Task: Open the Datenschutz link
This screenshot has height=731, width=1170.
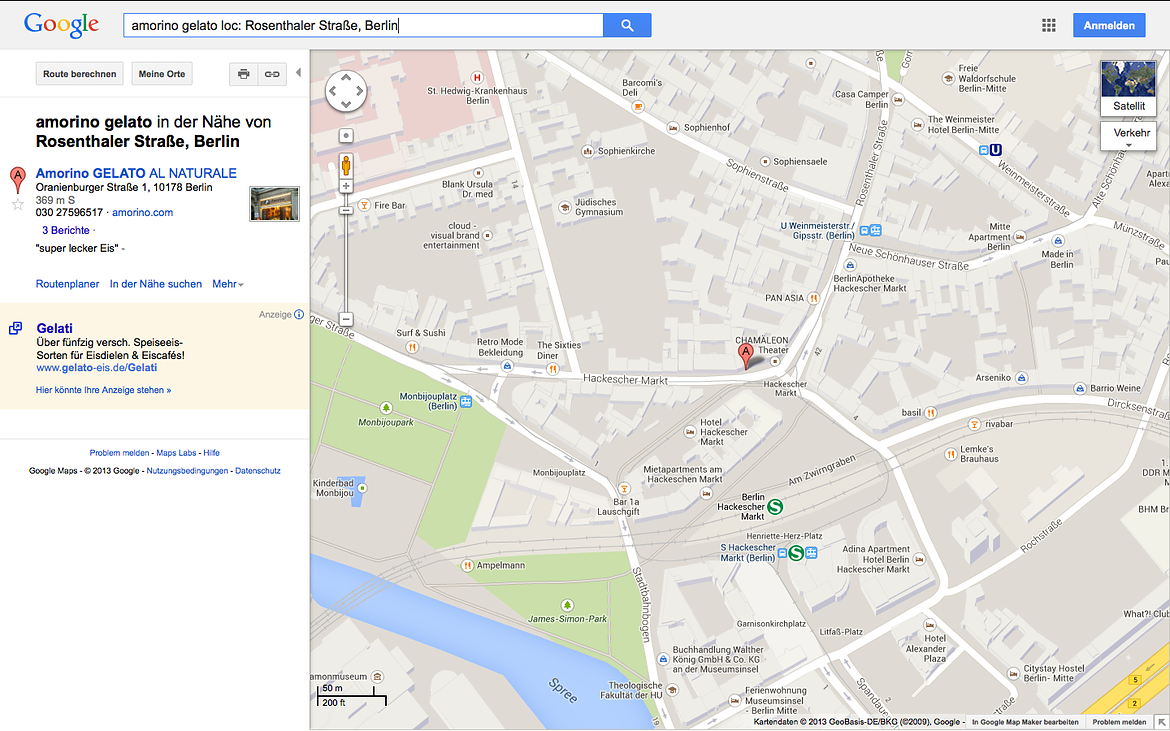Action: (258, 471)
